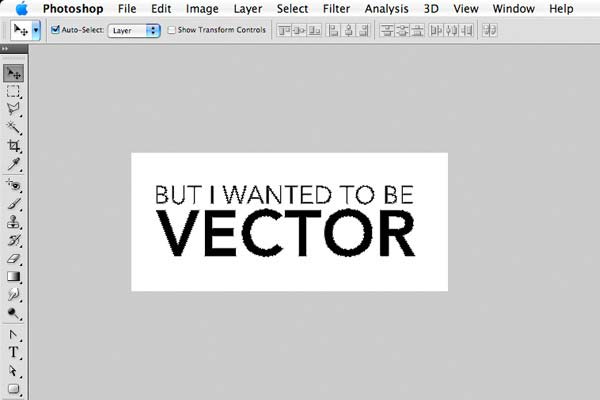Select the Move tool in the toolbox

click(x=13, y=73)
